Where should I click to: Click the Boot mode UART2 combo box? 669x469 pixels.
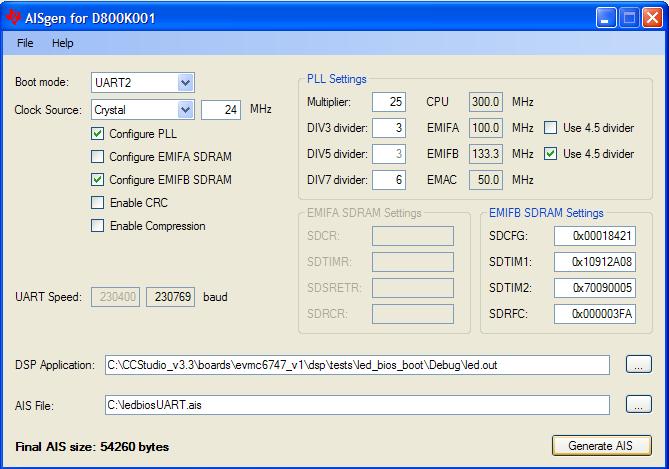click(x=143, y=82)
